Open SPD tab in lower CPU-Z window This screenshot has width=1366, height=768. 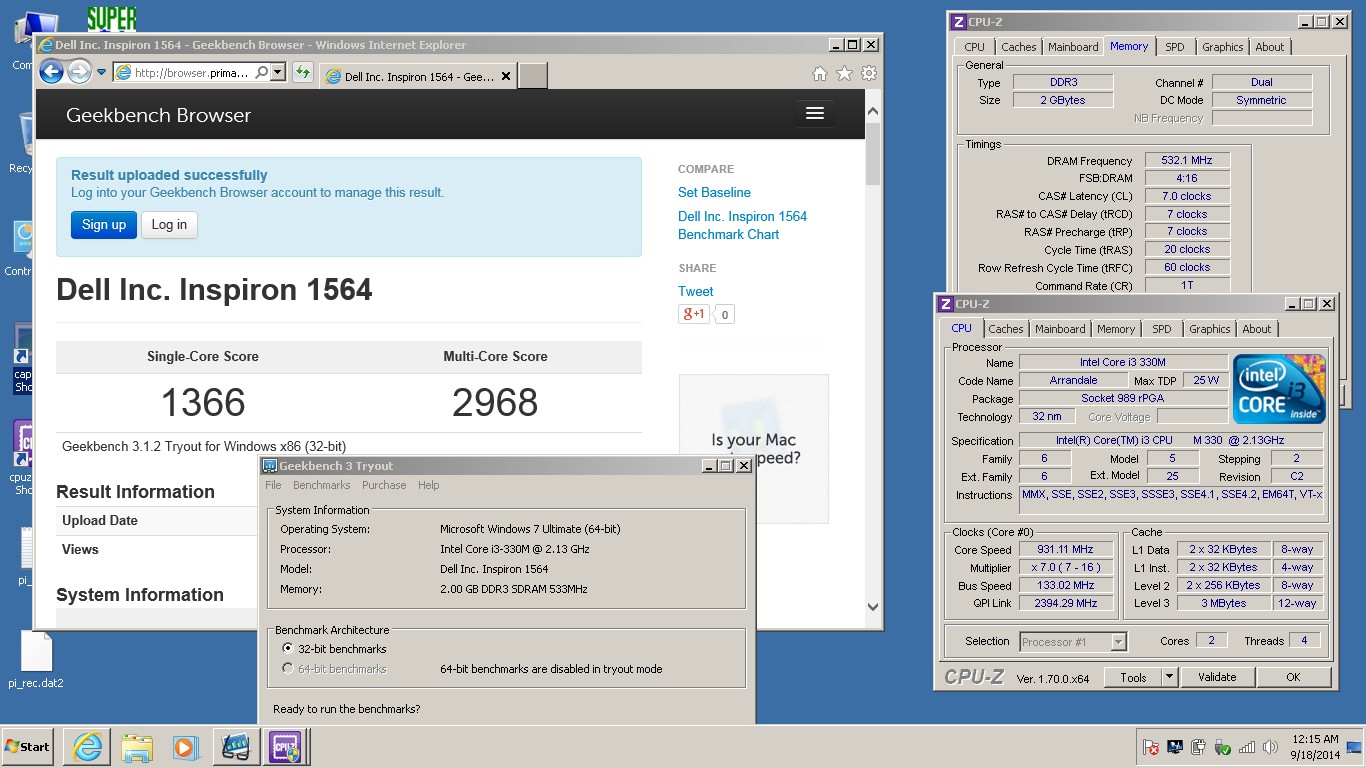[1162, 329]
